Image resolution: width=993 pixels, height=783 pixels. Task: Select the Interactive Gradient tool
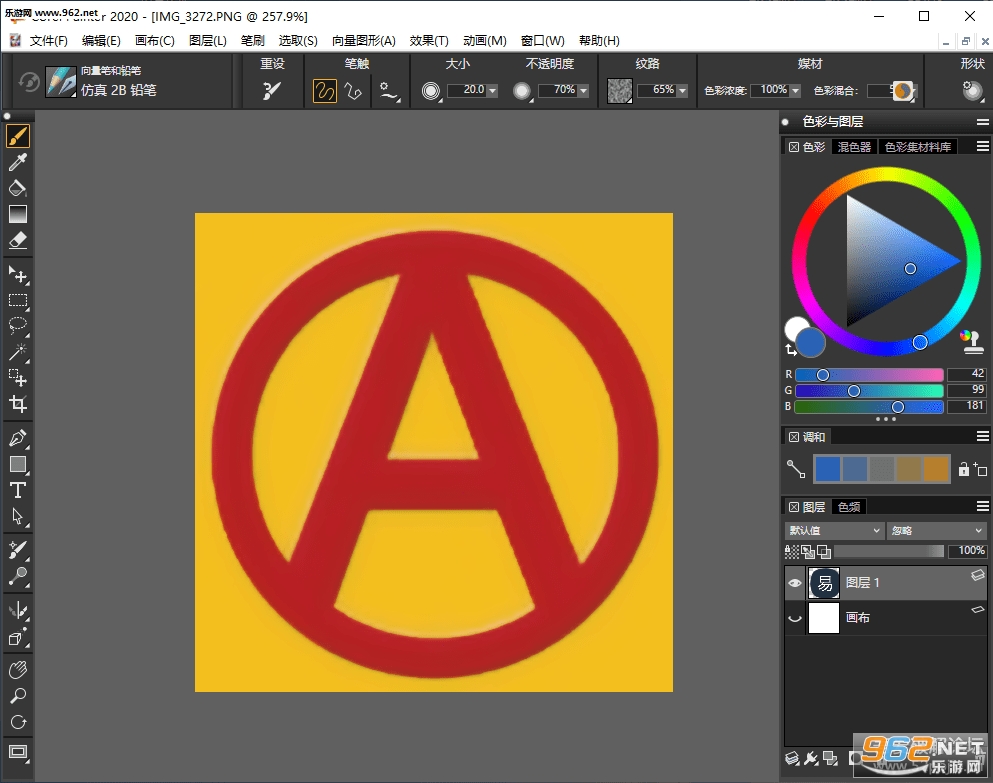tap(18, 214)
